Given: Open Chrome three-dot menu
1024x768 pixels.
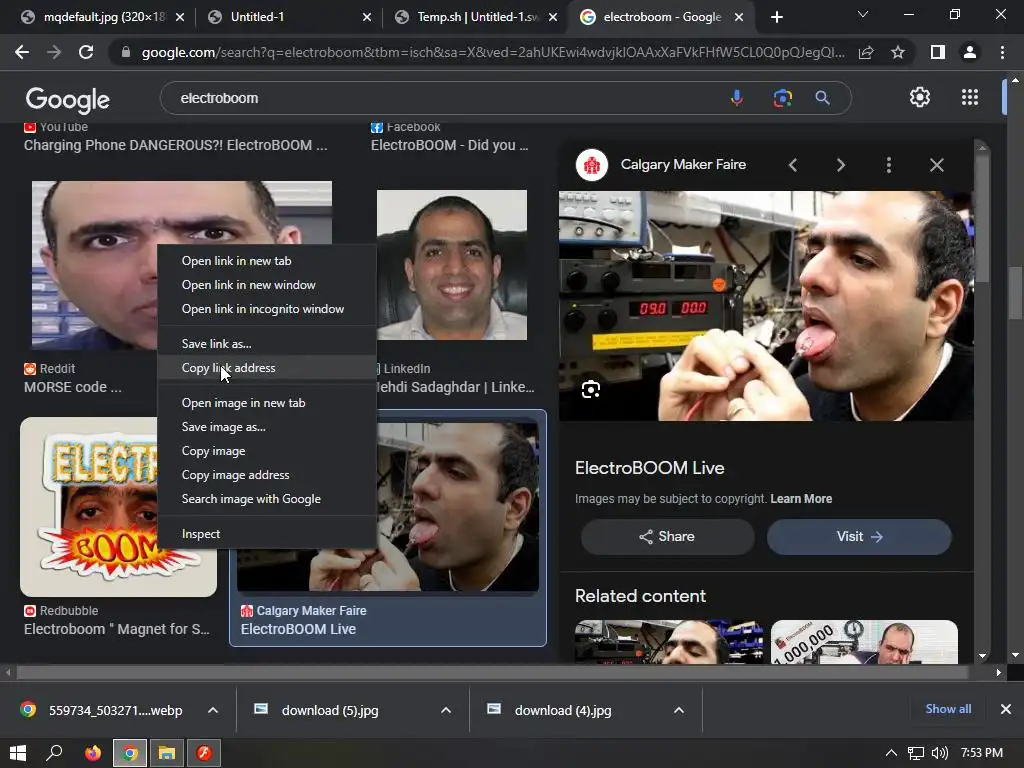Looking at the screenshot, I should 1002,52.
